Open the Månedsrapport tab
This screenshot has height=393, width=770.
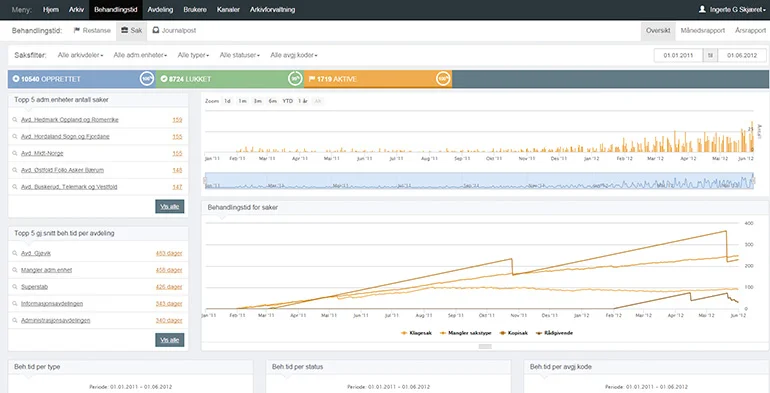click(x=703, y=30)
